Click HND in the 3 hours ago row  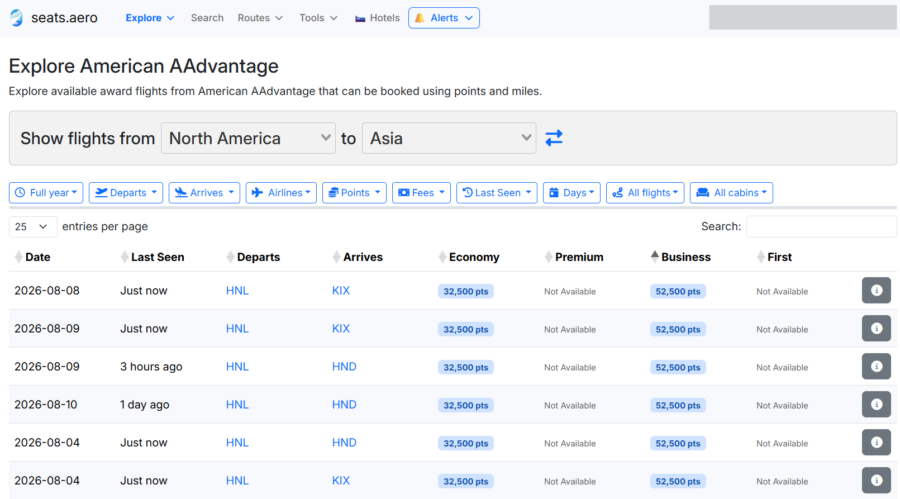coord(344,366)
